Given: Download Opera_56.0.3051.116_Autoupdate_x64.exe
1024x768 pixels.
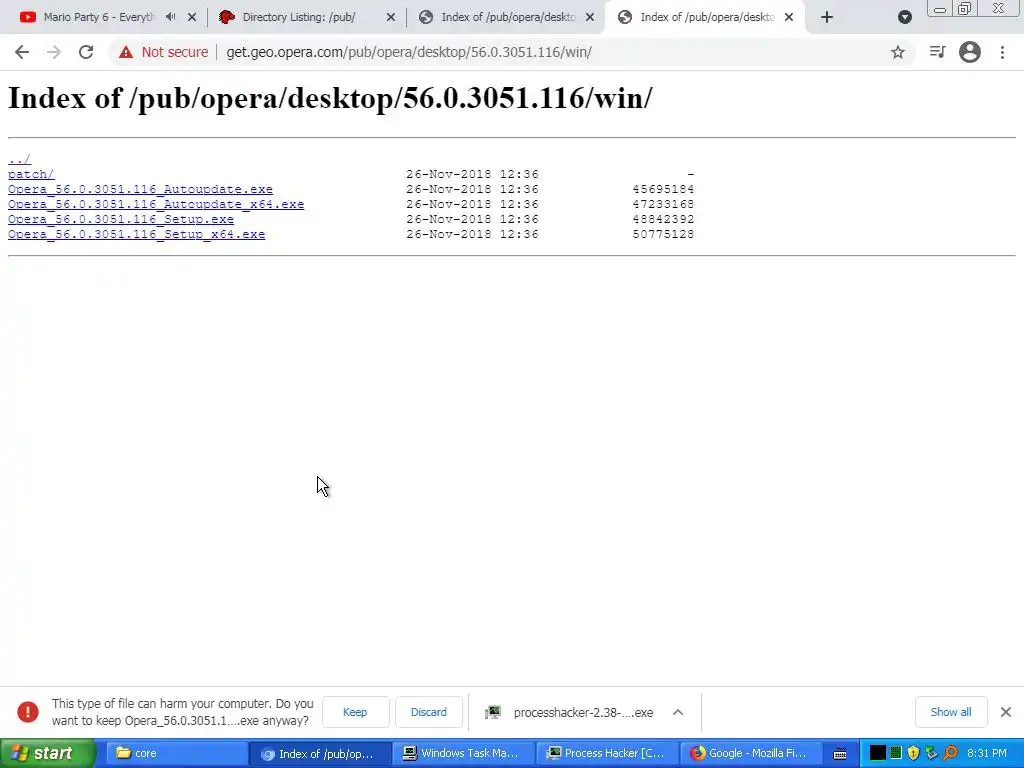Looking at the screenshot, I should point(156,204).
